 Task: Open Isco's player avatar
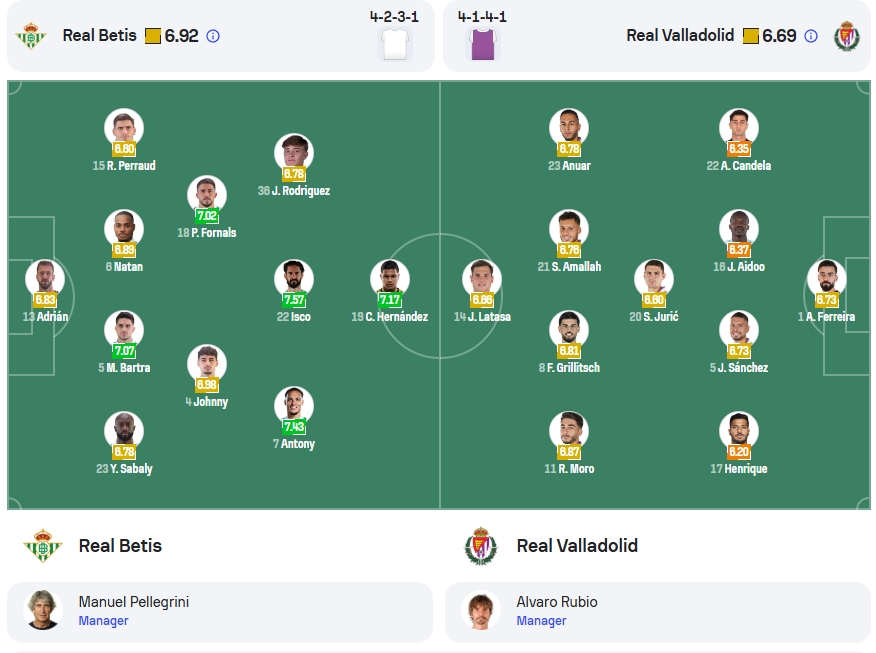pos(294,279)
